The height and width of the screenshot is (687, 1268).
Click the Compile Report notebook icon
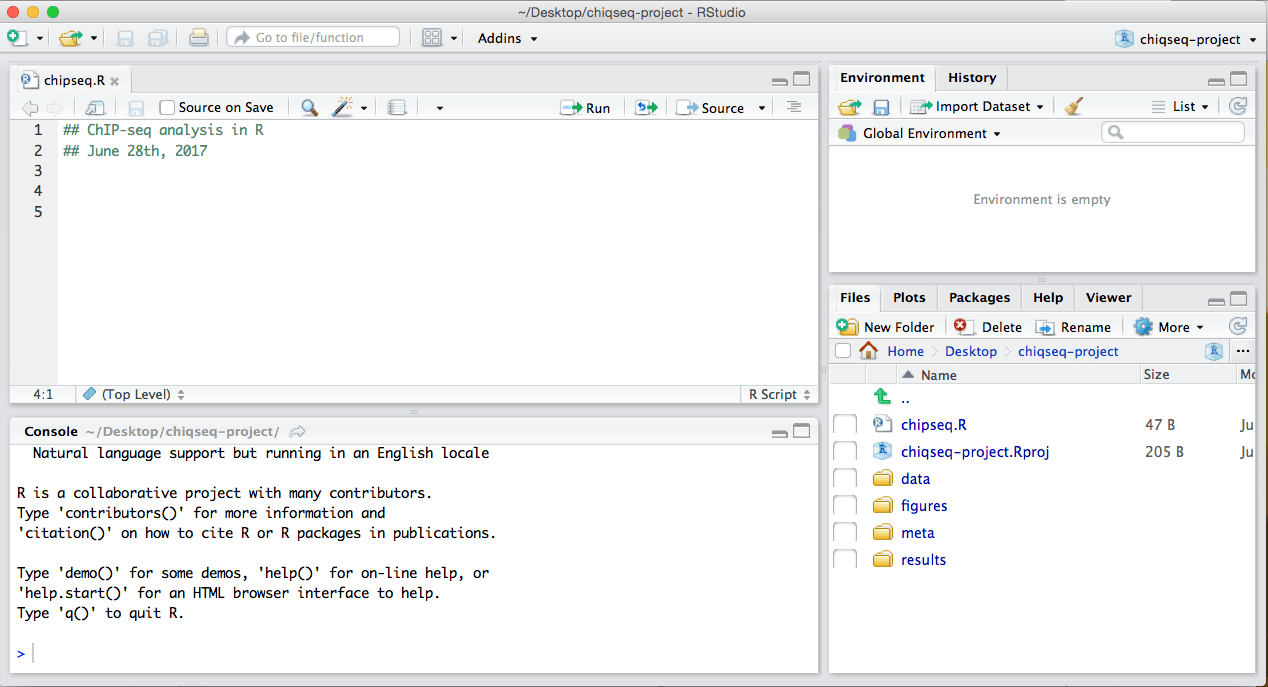click(x=397, y=108)
